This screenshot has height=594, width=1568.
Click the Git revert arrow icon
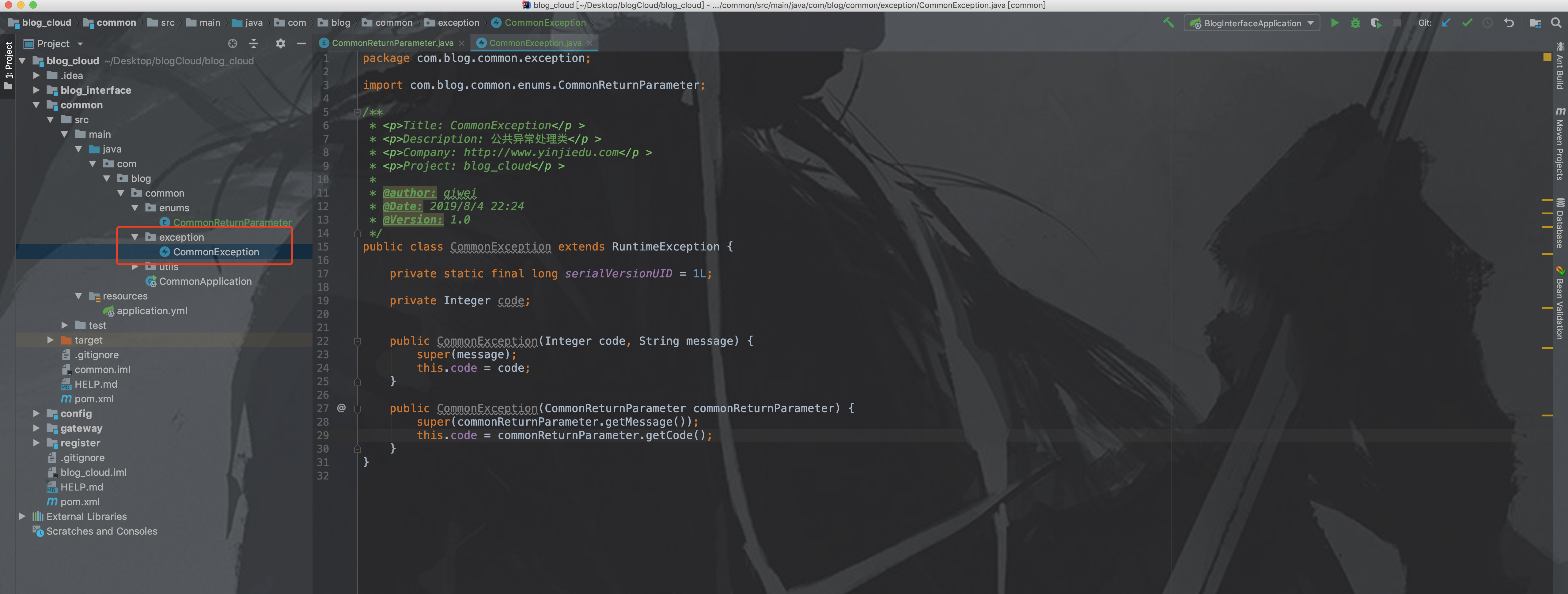click(x=1509, y=23)
